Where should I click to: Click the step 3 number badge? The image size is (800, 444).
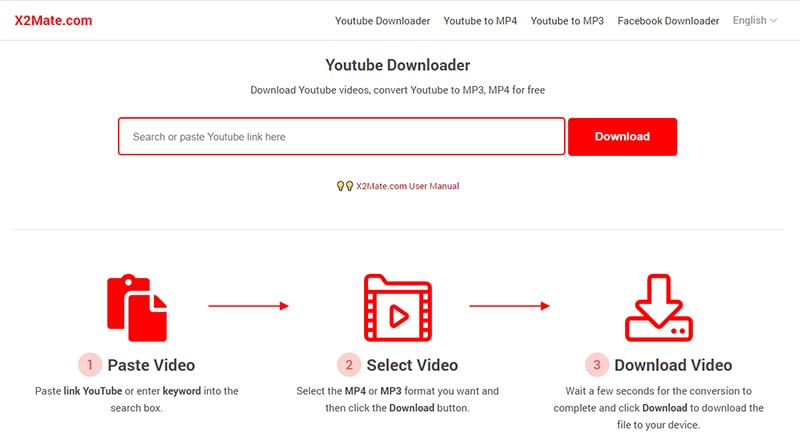595,365
